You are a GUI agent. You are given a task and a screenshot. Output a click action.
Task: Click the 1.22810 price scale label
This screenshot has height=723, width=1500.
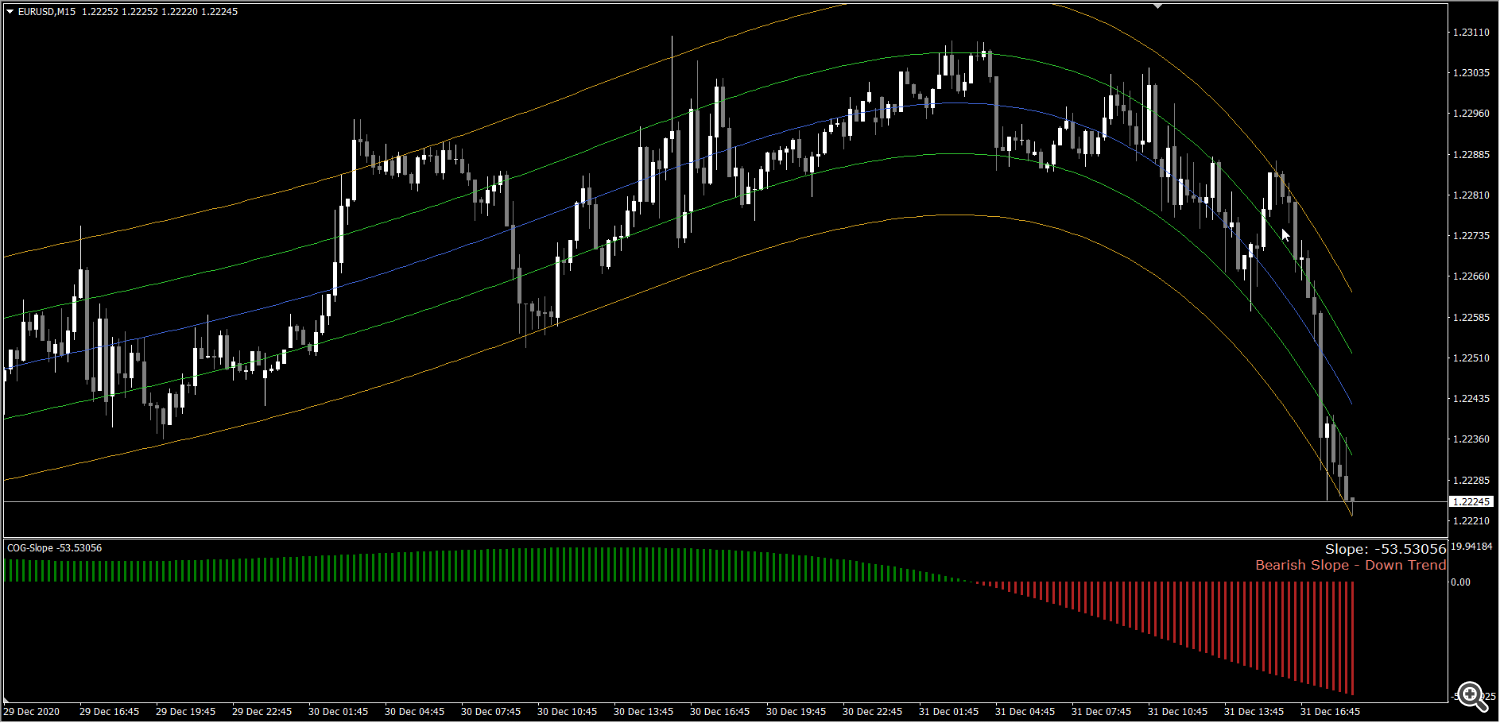1469,196
